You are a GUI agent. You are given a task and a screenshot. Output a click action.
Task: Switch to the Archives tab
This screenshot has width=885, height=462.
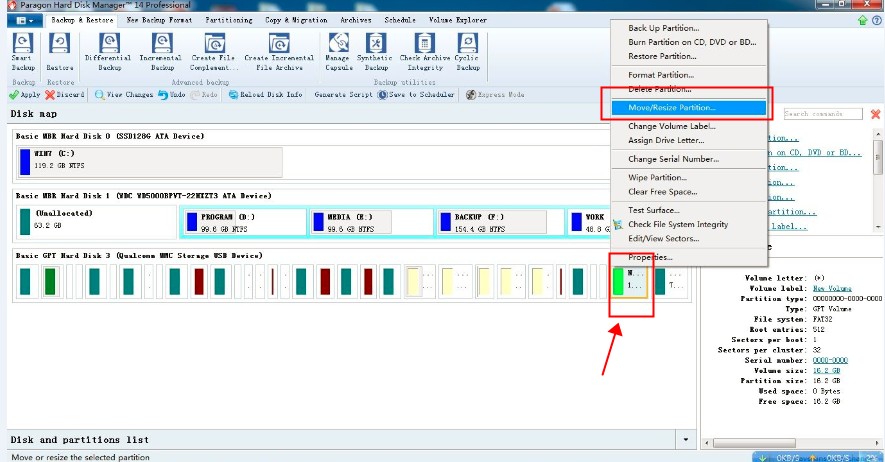356,20
